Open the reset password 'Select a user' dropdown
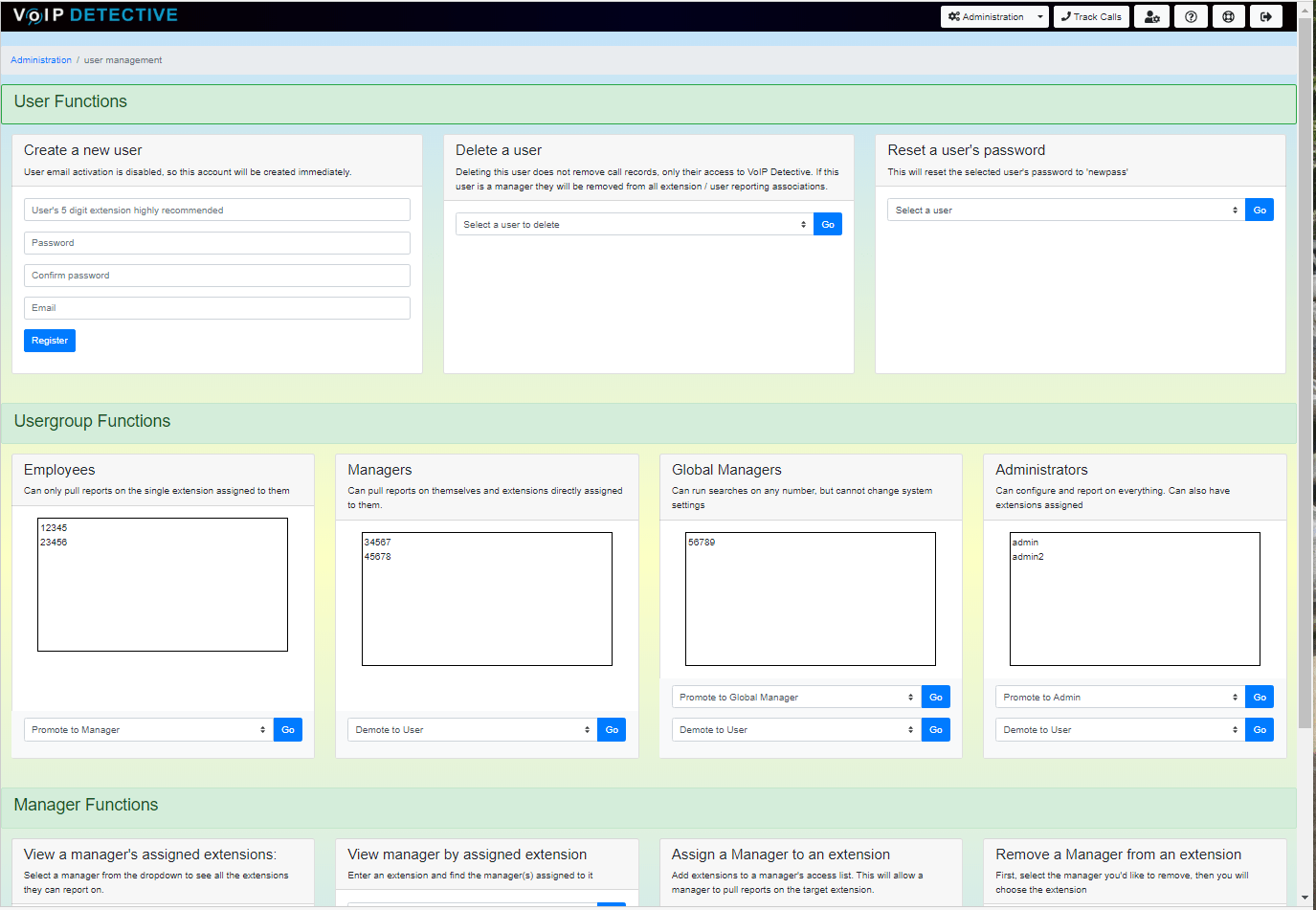The image size is (1316, 910). pyautogui.click(x=1065, y=211)
